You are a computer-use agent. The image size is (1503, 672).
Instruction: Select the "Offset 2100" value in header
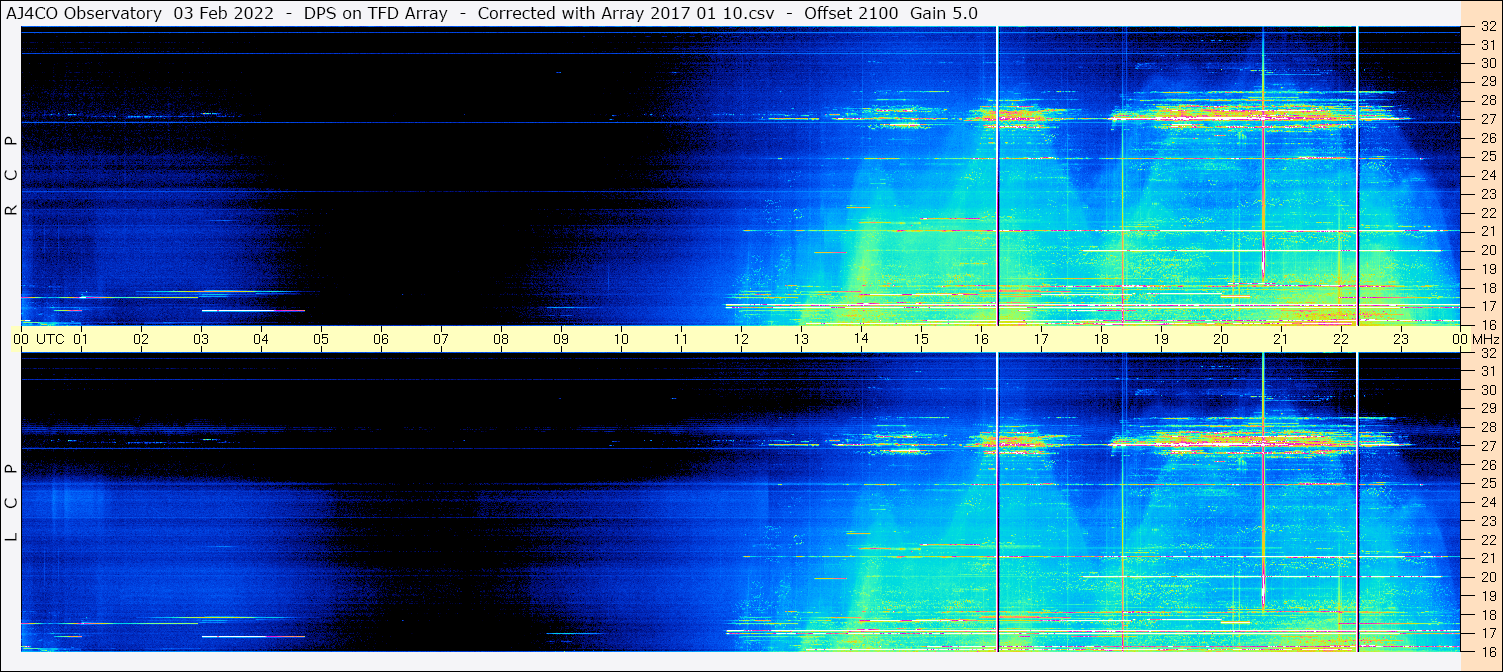tap(850, 13)
